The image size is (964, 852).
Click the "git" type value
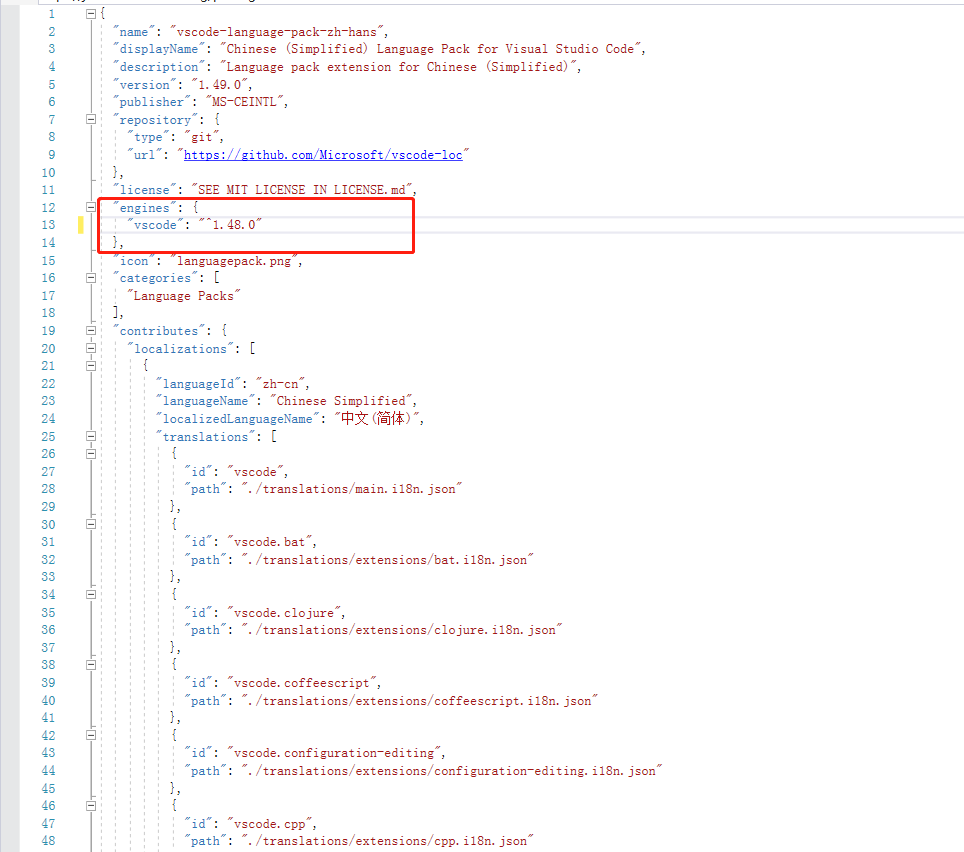point(202,137)
